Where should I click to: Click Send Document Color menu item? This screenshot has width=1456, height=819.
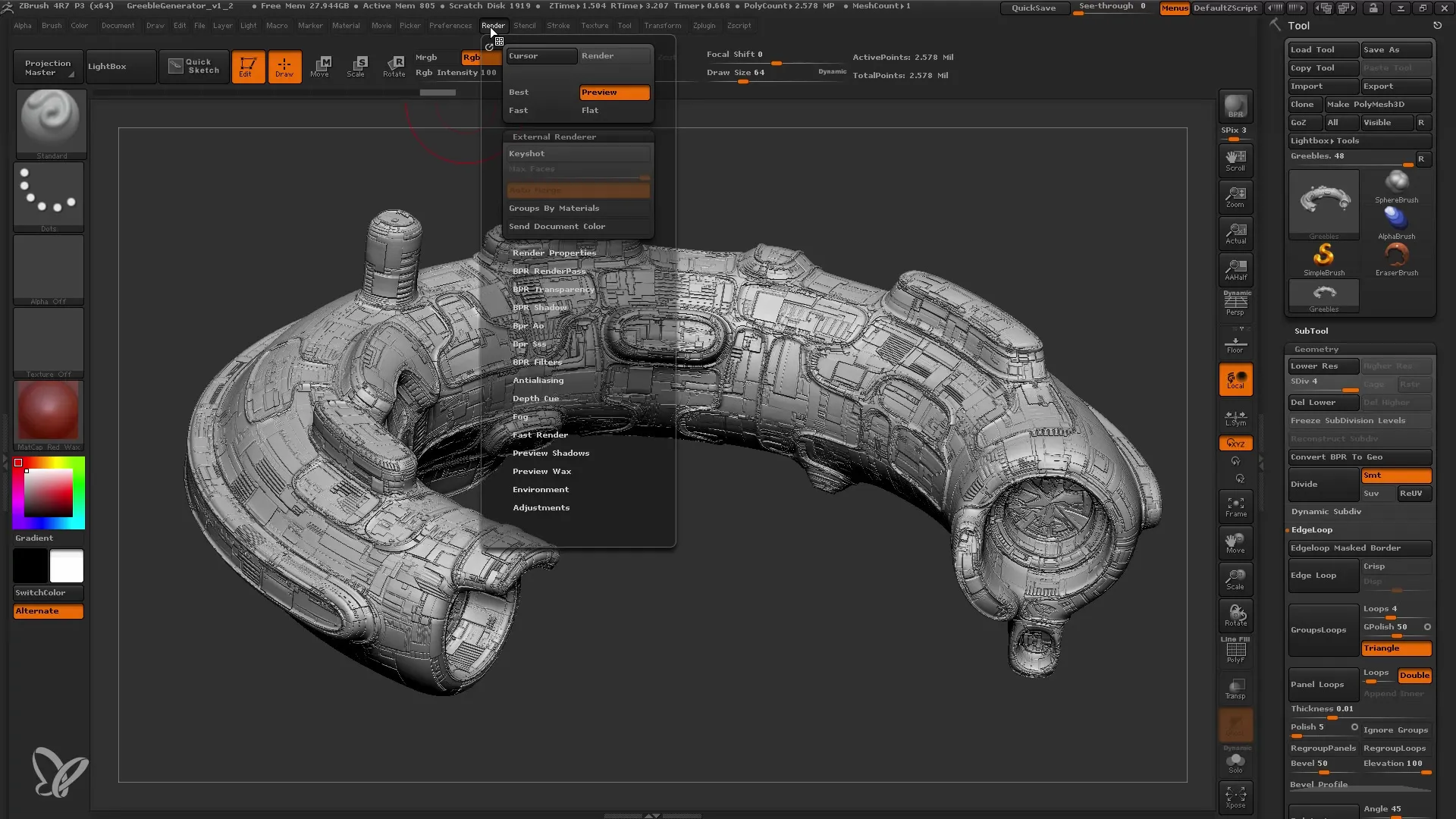tap(557, 226)
